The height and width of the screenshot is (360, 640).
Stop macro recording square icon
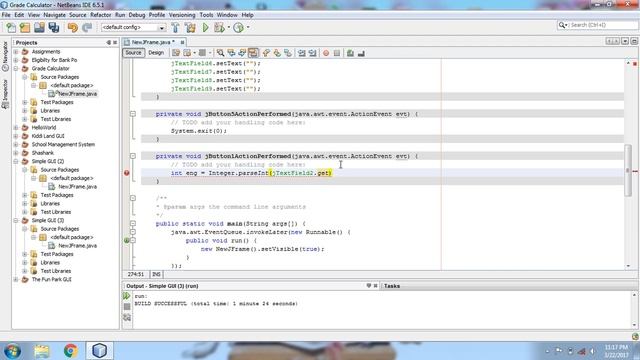337,53
